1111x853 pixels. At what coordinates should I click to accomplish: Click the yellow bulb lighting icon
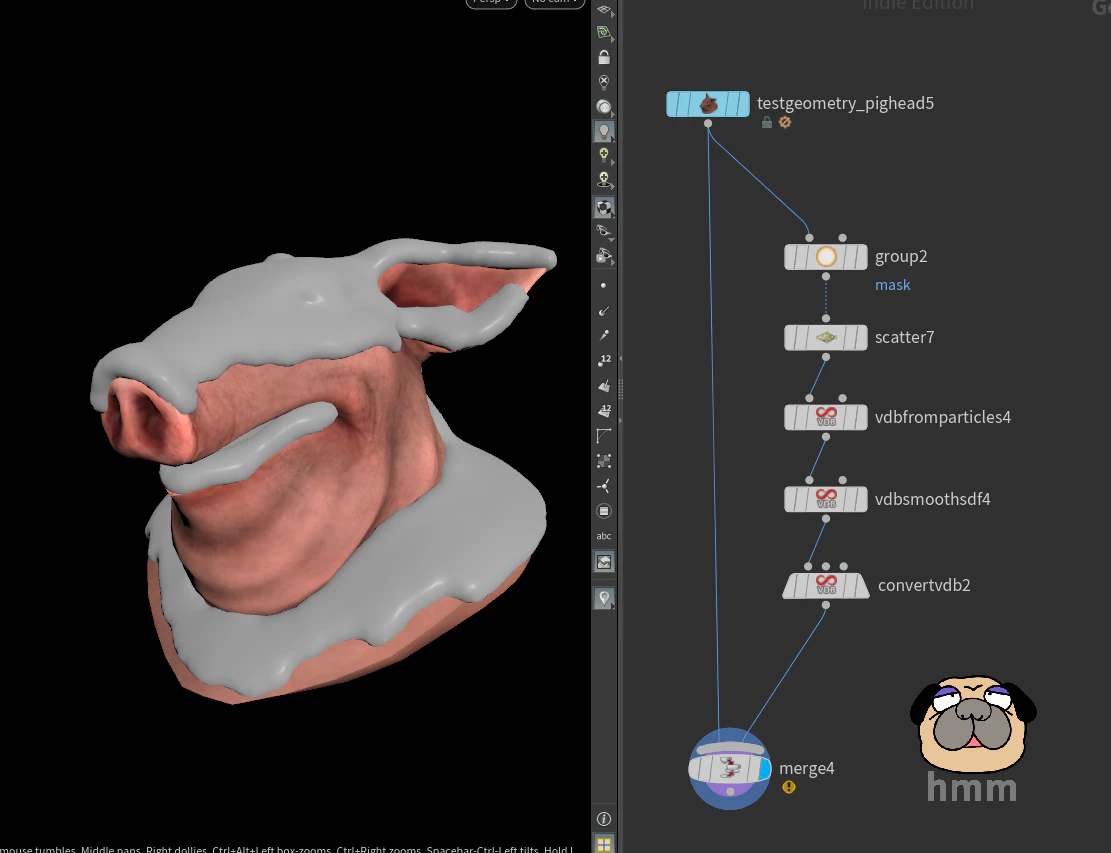604,156
